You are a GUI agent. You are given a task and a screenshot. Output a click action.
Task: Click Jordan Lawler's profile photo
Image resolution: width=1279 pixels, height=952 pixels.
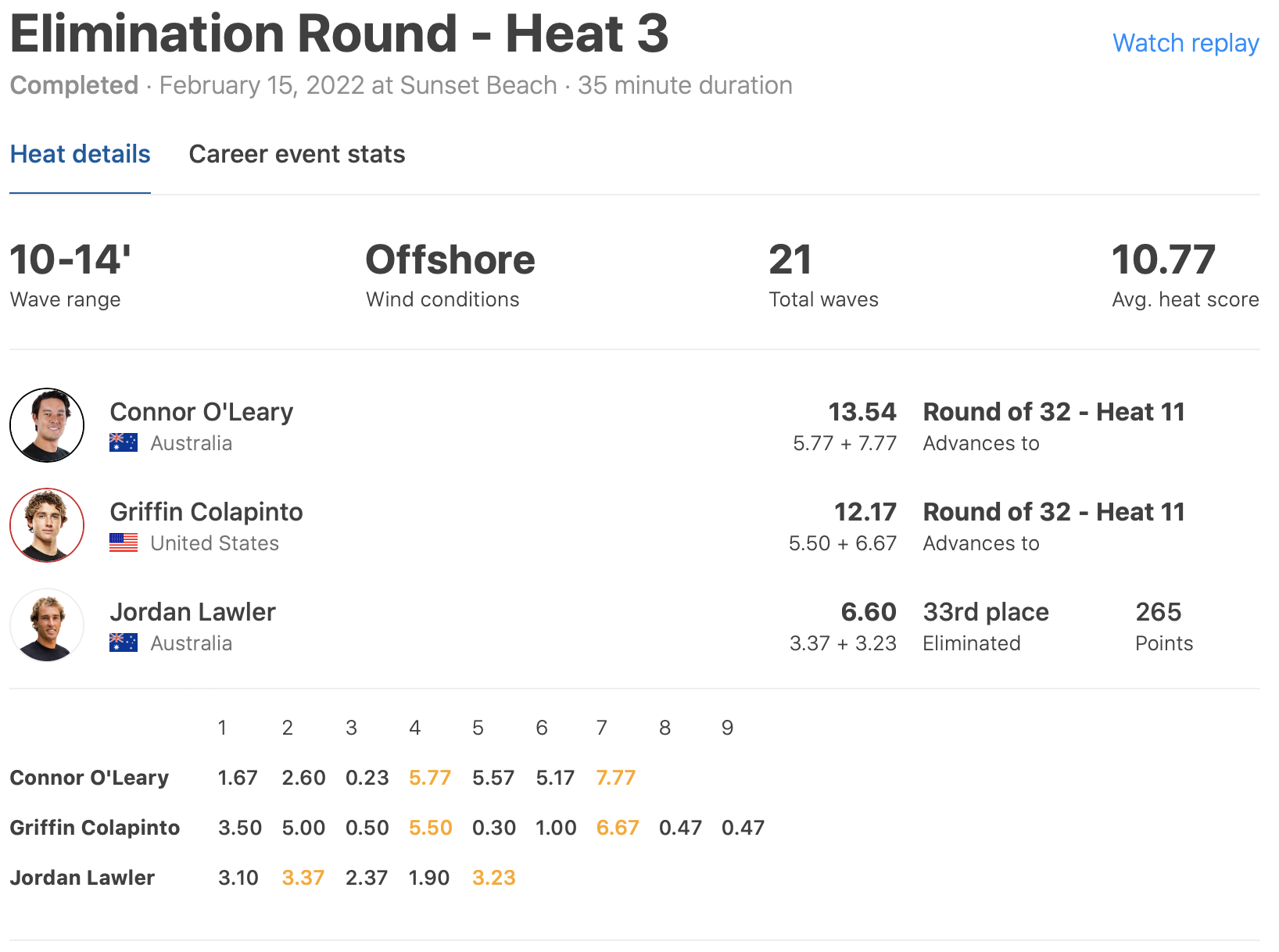(x=47, y=625)
